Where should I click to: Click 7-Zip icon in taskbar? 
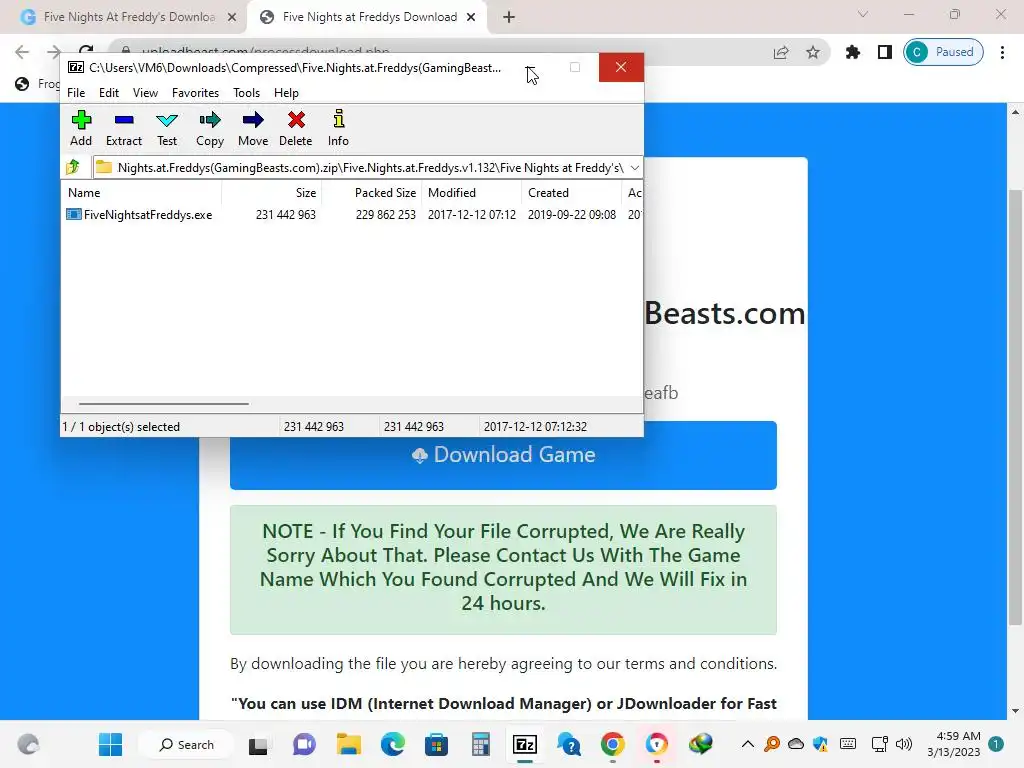point(524,744)
